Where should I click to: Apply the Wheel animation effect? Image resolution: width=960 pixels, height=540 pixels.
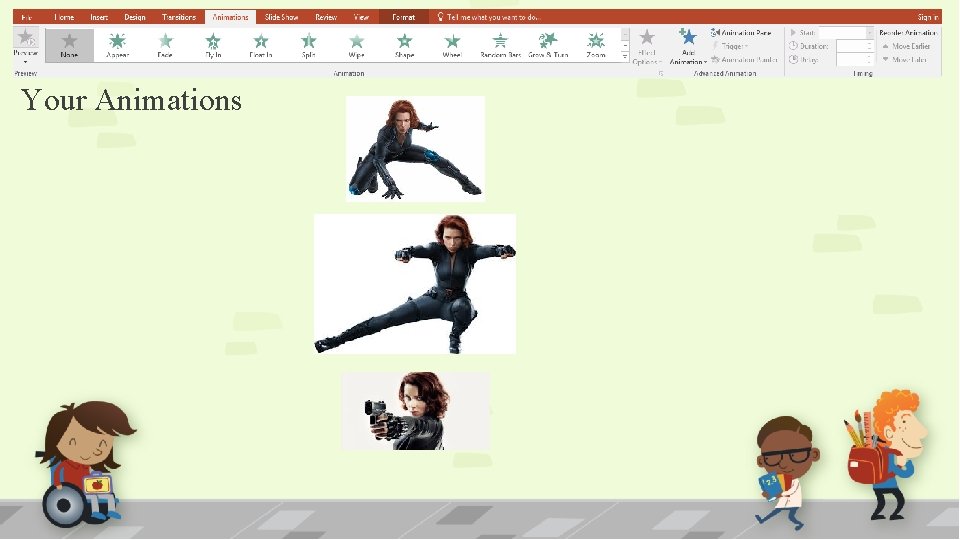pyautogui.click(x=452, y=45)
